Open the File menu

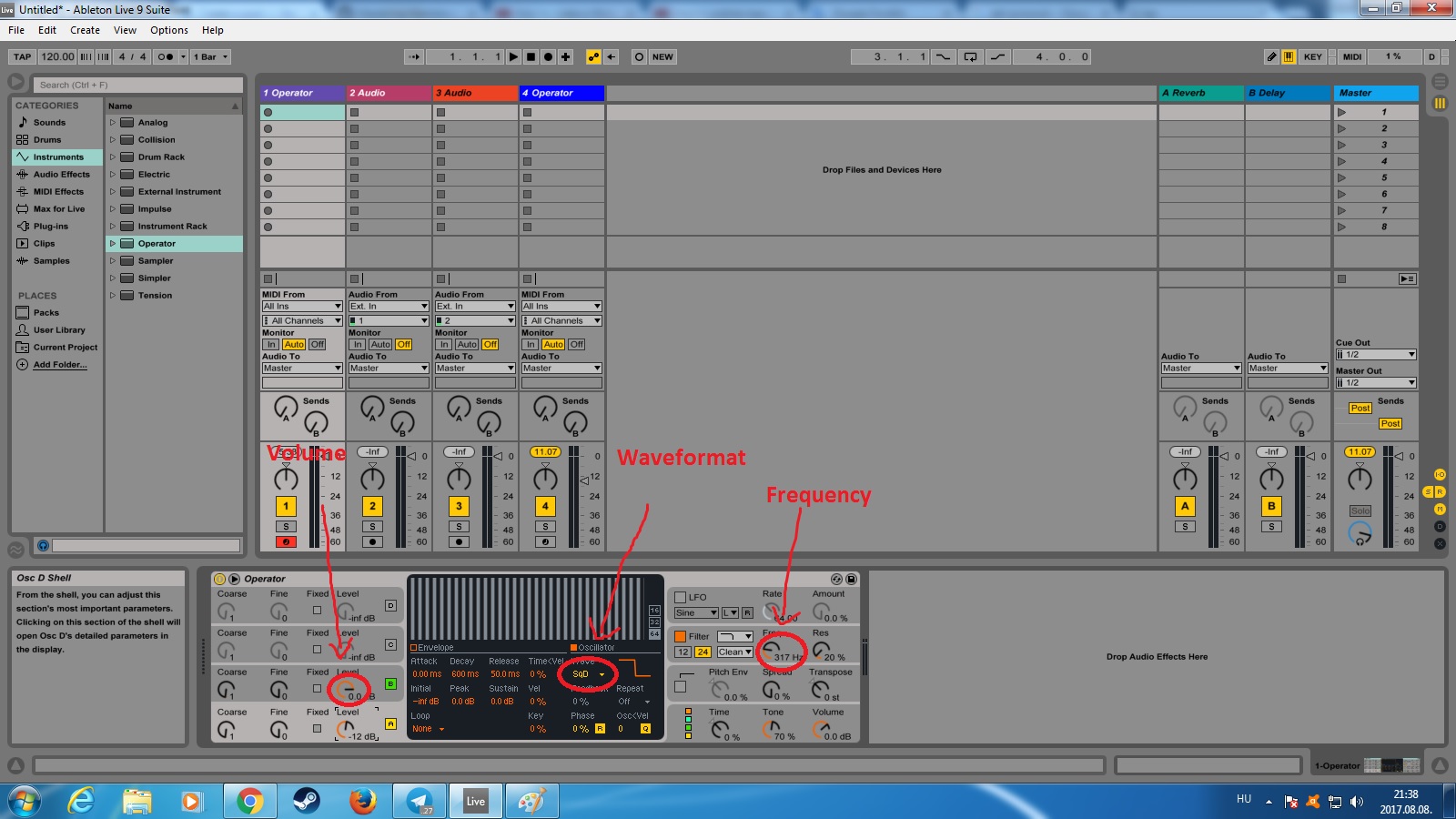click(16, 30)
